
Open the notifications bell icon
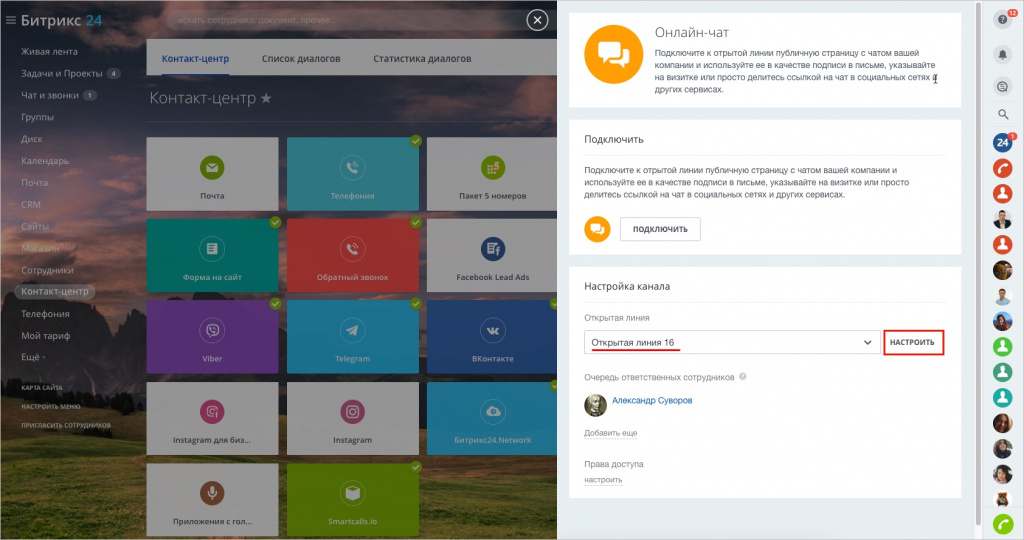tap(1002, 54)
